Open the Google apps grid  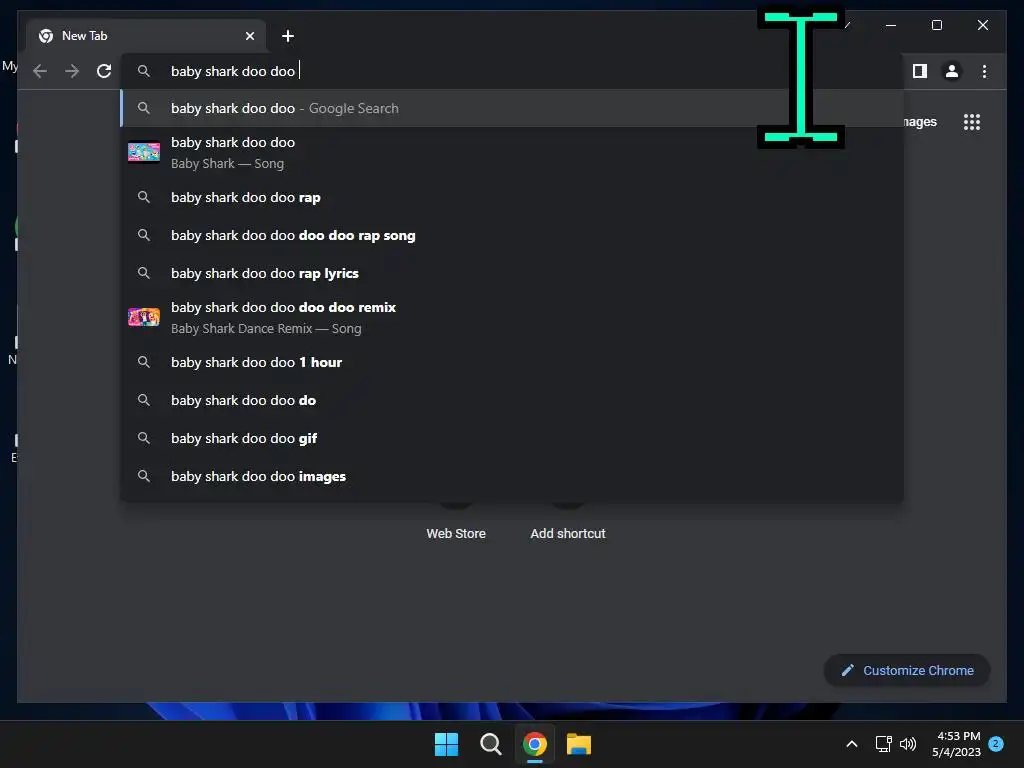(x=972, y=122)
